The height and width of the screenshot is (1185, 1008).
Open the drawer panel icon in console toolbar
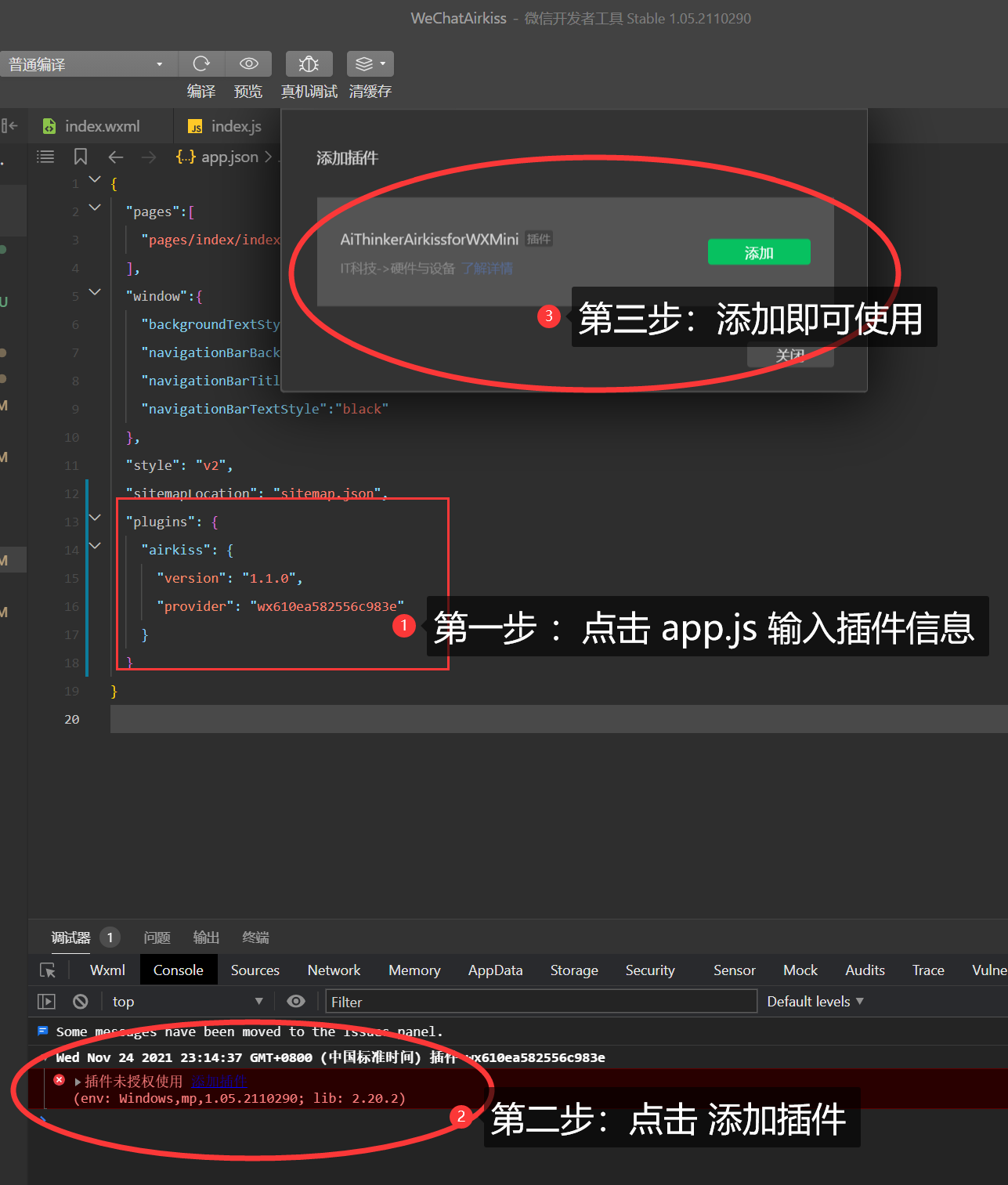(x=46, y=1001)
